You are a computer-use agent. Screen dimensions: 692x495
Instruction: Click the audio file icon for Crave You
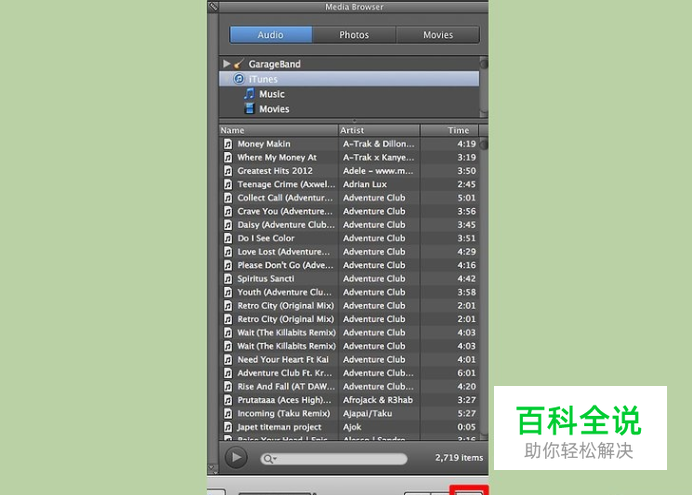coord(228,211)
